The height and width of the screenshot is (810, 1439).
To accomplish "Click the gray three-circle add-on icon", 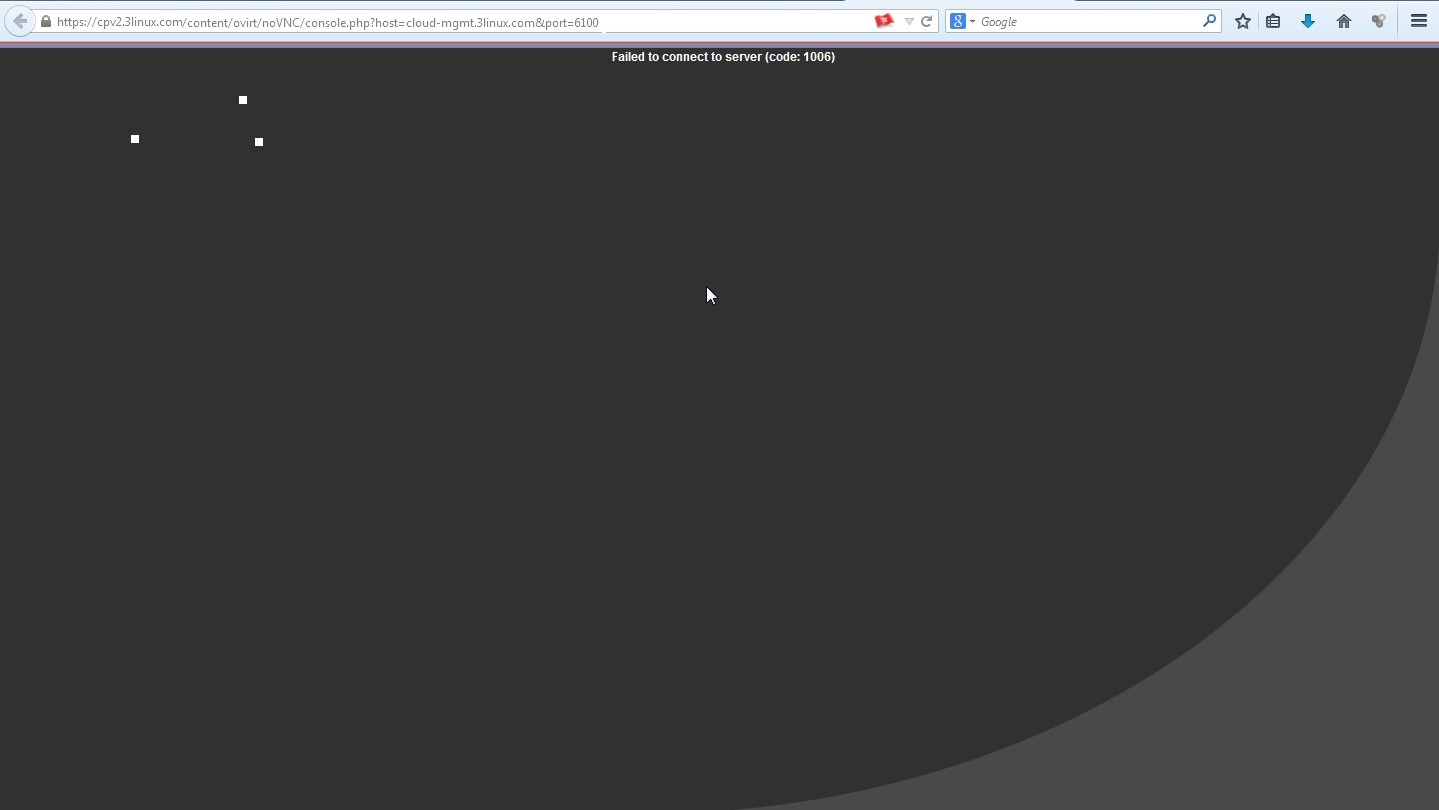I will pyautogui.click(x=1378, y=21).
